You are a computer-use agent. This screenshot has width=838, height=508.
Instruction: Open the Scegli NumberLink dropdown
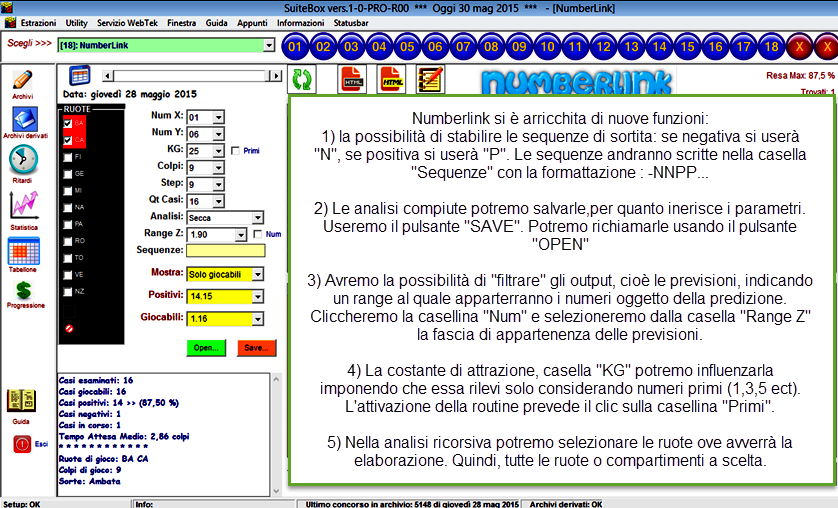tap(269, 45)
